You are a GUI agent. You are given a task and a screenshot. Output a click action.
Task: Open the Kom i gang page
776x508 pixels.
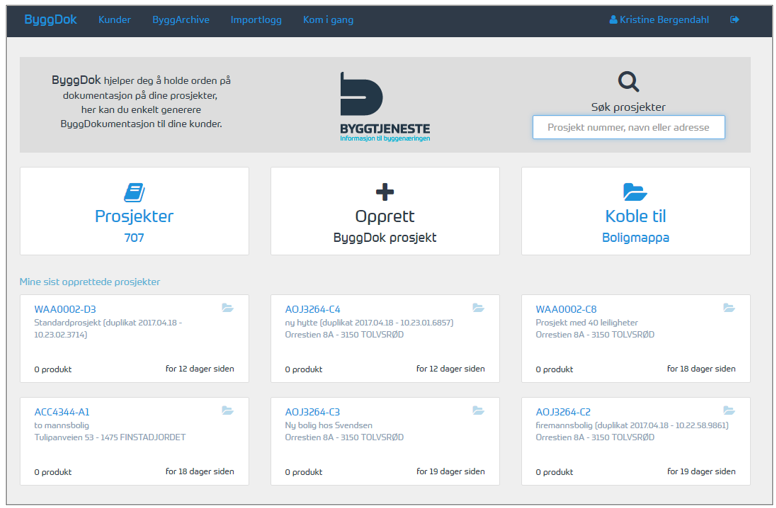click(x=328, y=20)
